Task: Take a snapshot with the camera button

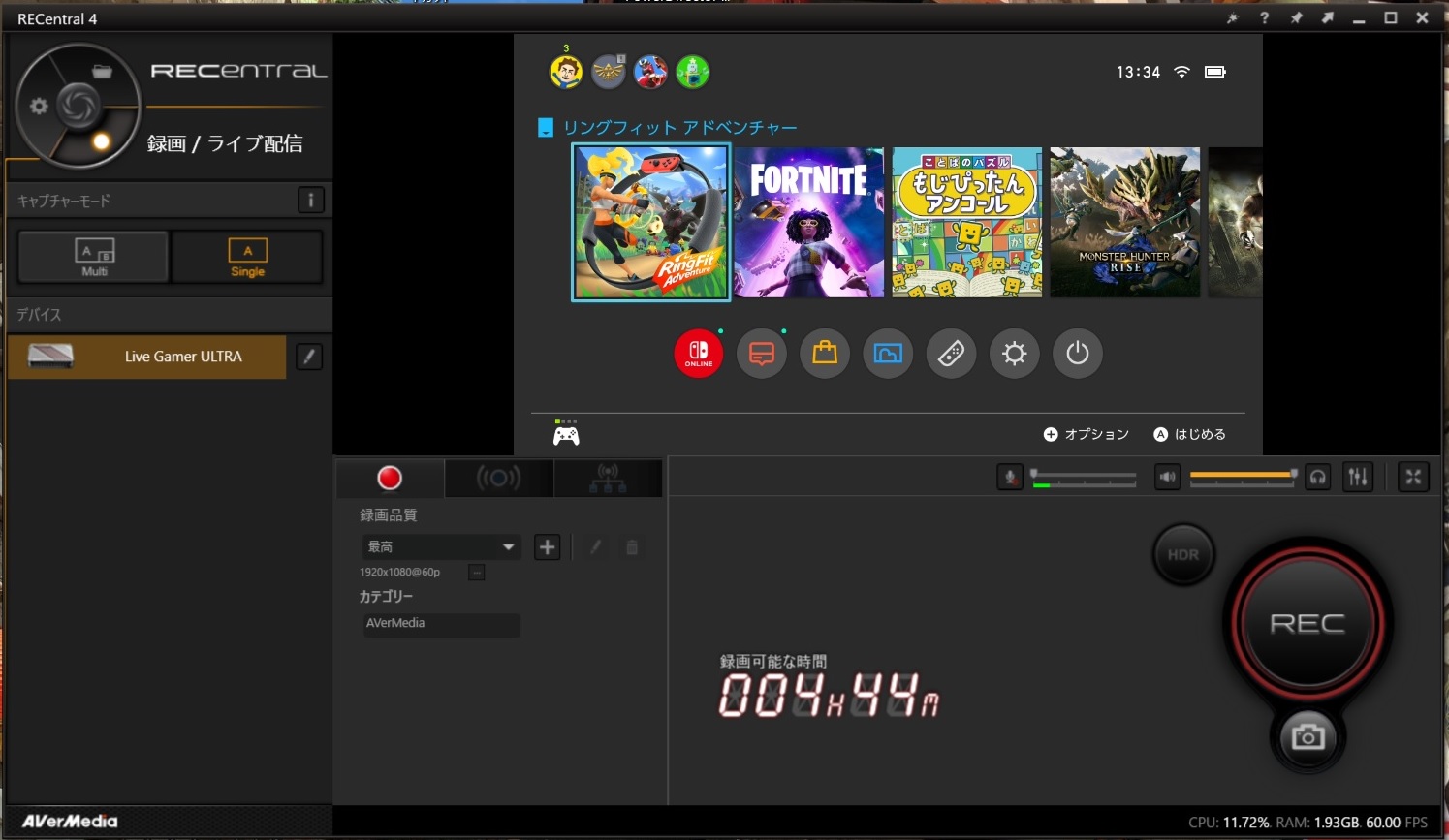Action: pos(1307,738)
